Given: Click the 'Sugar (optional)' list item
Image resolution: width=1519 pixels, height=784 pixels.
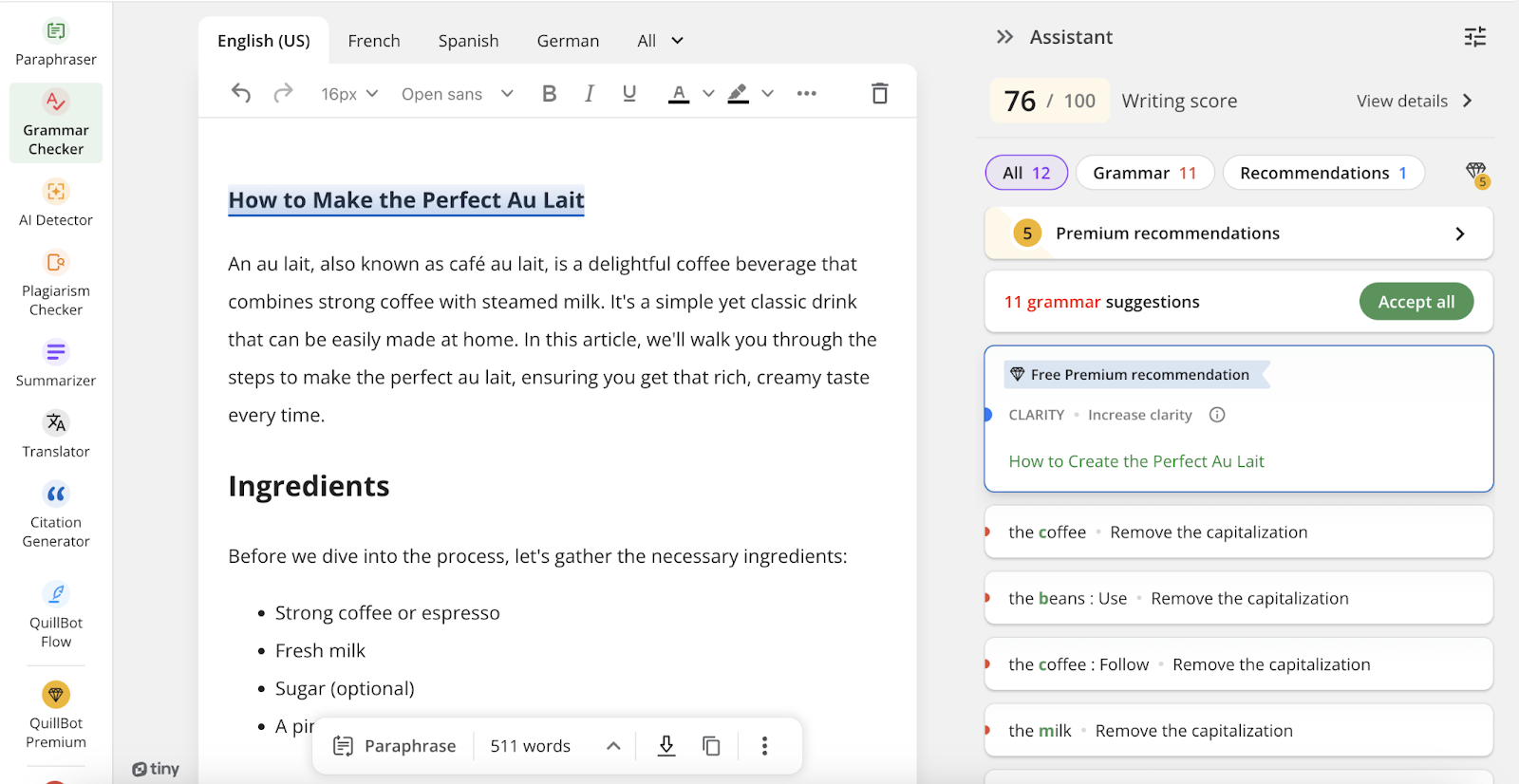Looking at the screenshot, I should click(345, 689).
